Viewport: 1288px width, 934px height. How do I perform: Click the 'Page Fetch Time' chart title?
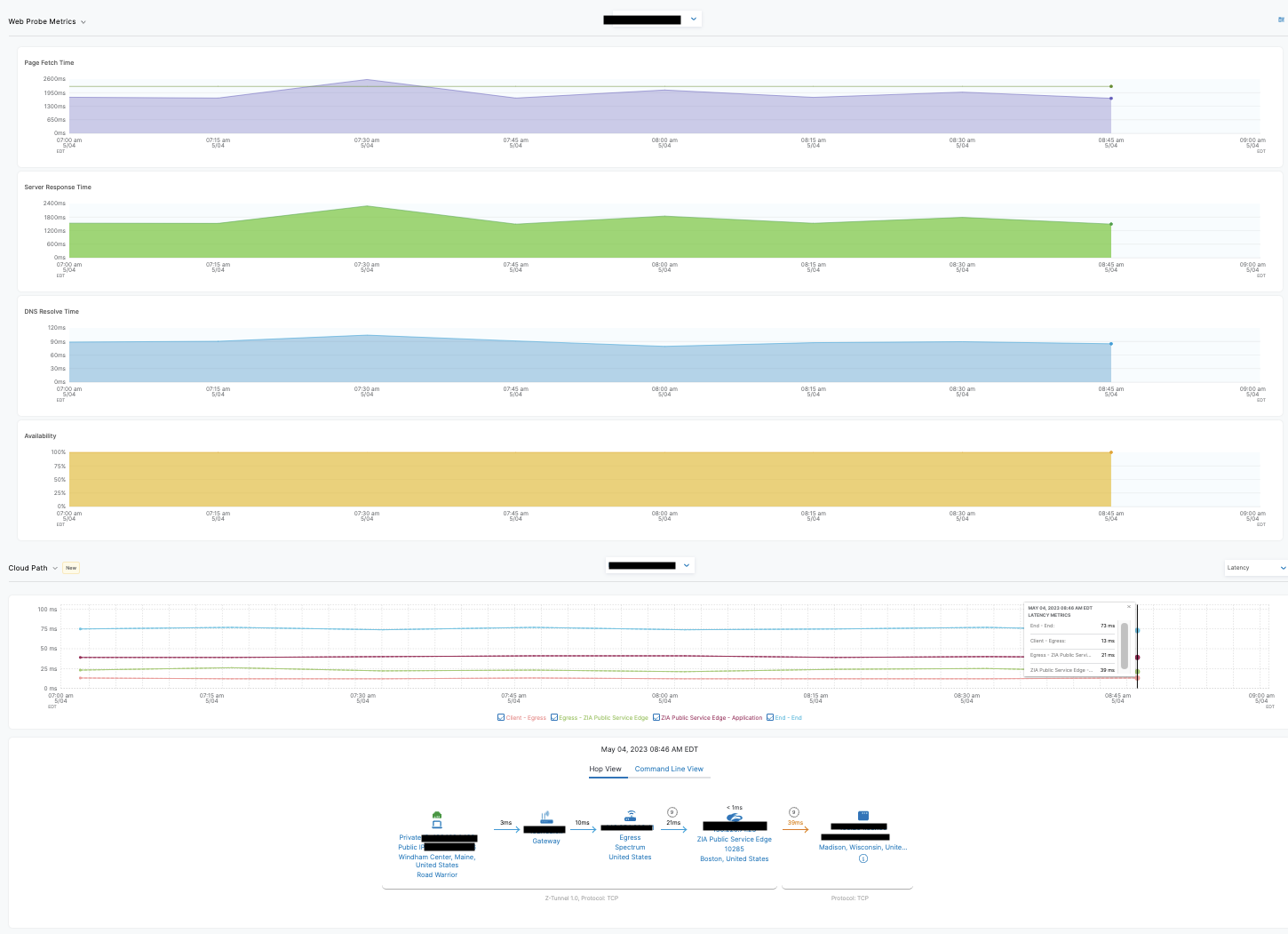pos(49,63)
